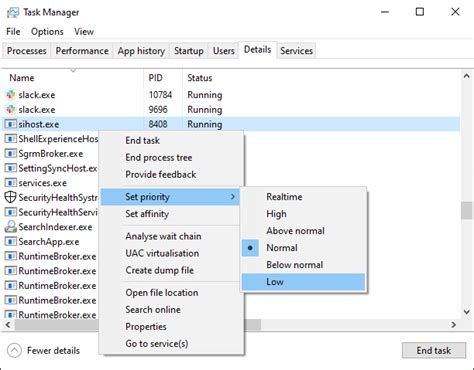Click the Slack icon for PID 9696

click(11, 110)
